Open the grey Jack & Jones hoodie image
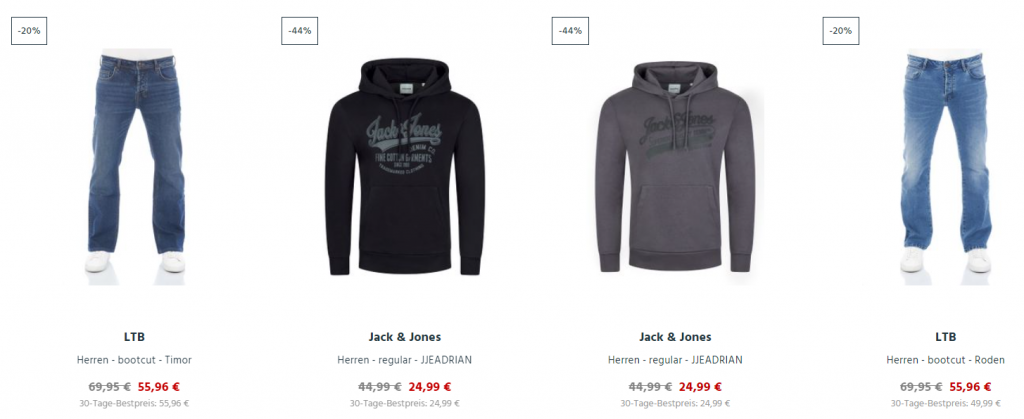 point(675,166)
